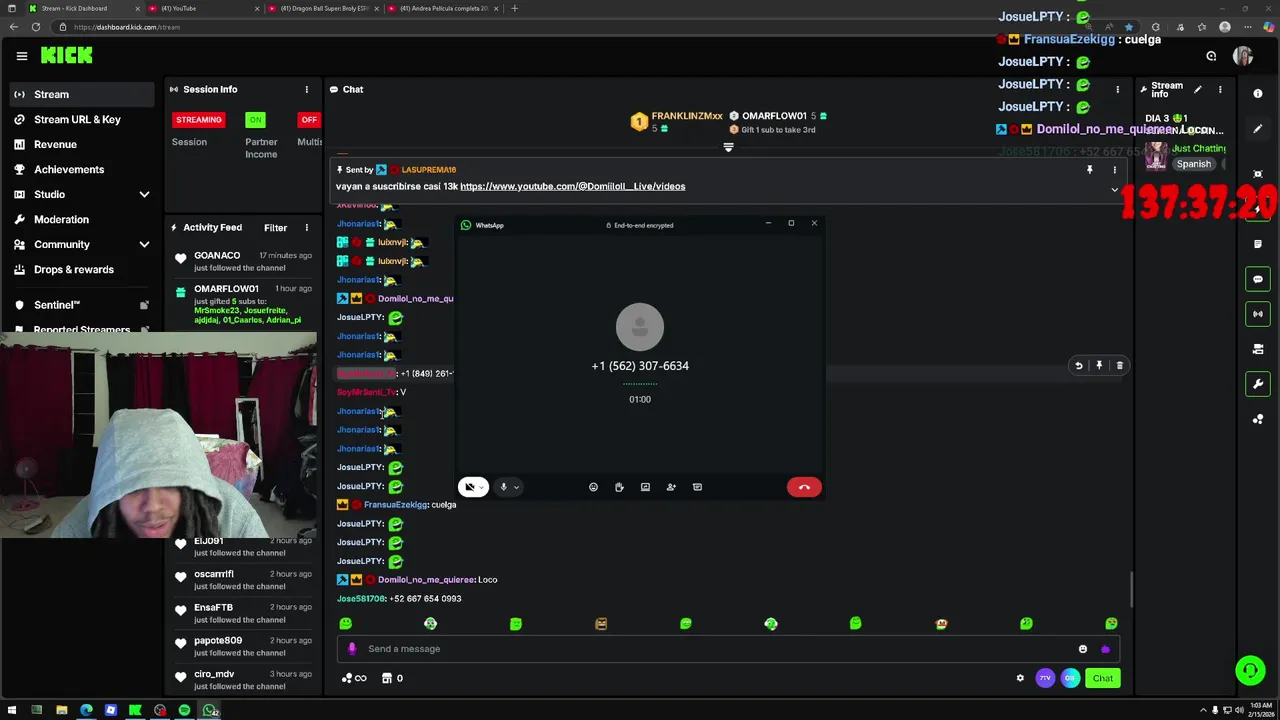
Task: Open camera options arrow in WhatsApp
Action: pos(482,488)
